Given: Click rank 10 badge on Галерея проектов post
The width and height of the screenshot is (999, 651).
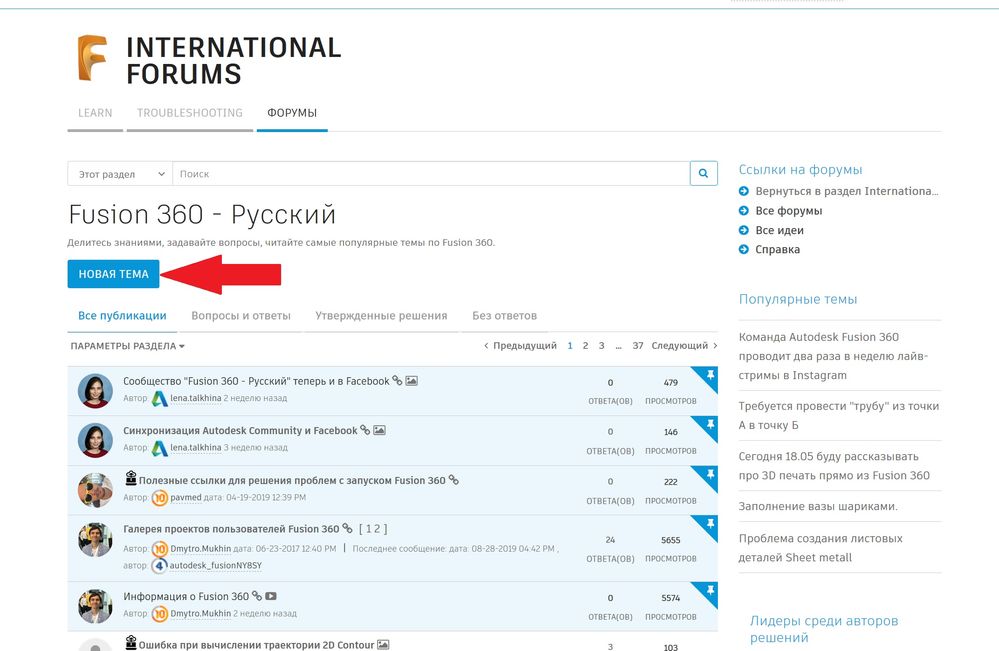Looking at the screenshot, I should click(159, 548).
